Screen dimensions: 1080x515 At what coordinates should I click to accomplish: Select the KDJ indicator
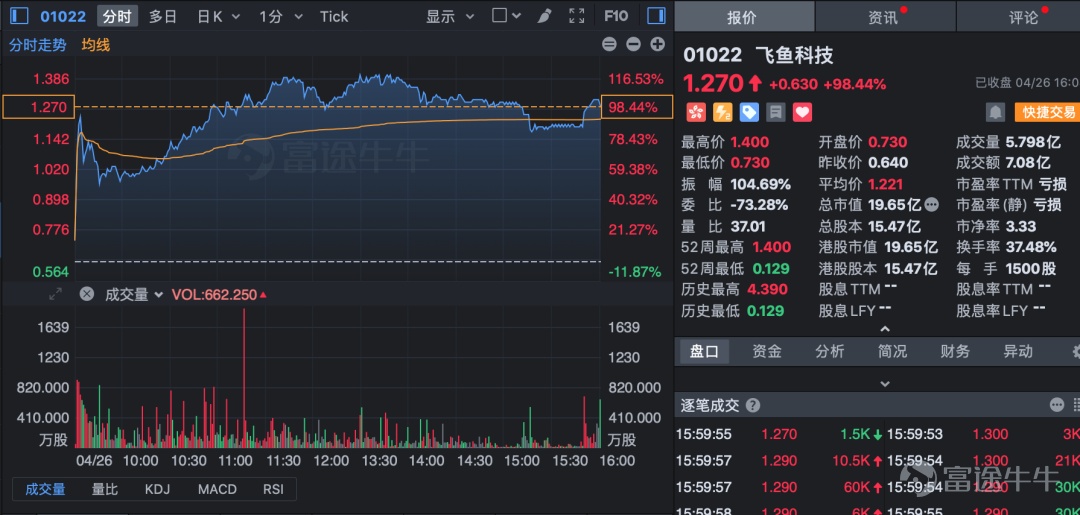tap(157, 490)
